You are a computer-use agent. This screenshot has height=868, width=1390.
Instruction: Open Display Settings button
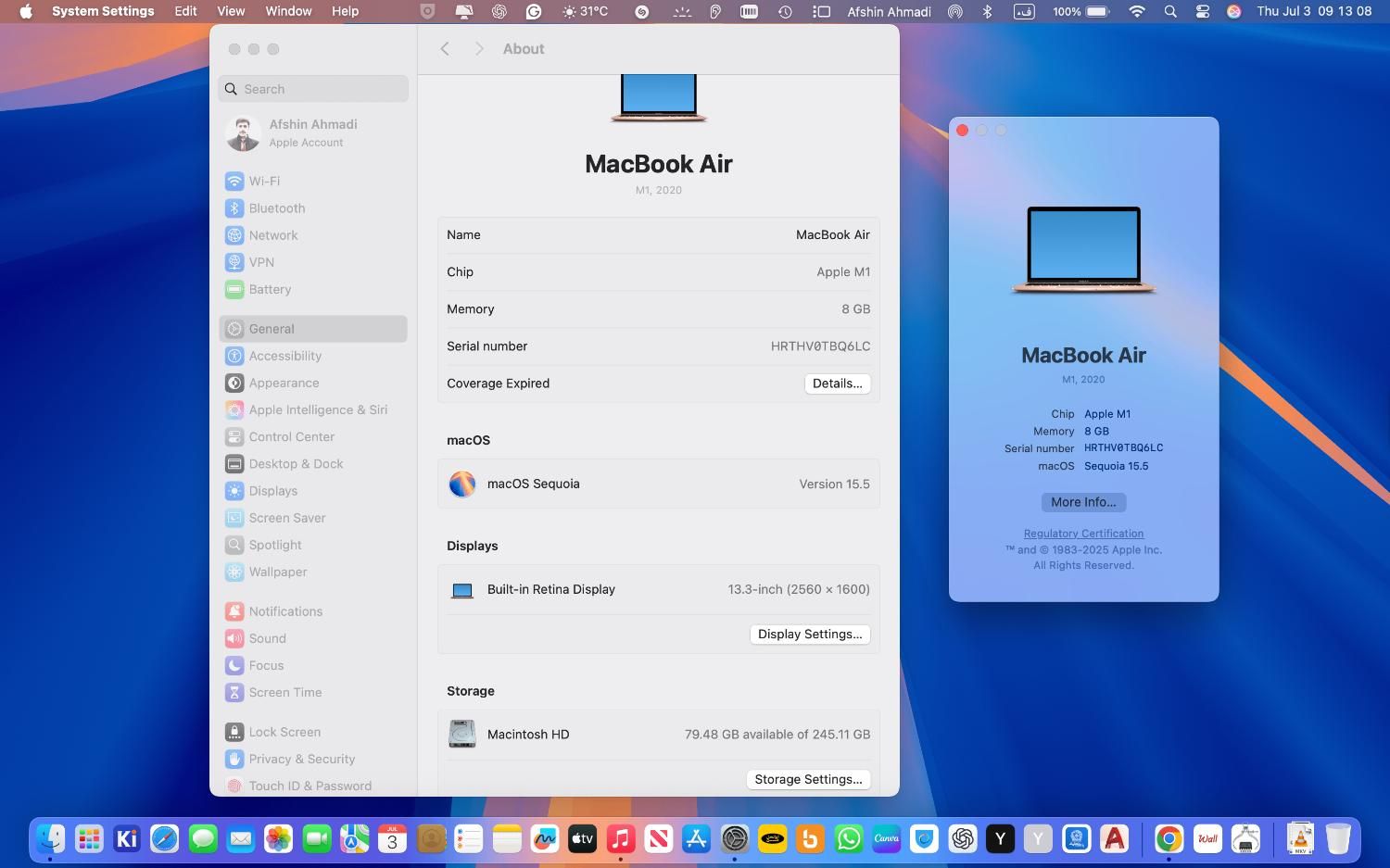810,635
